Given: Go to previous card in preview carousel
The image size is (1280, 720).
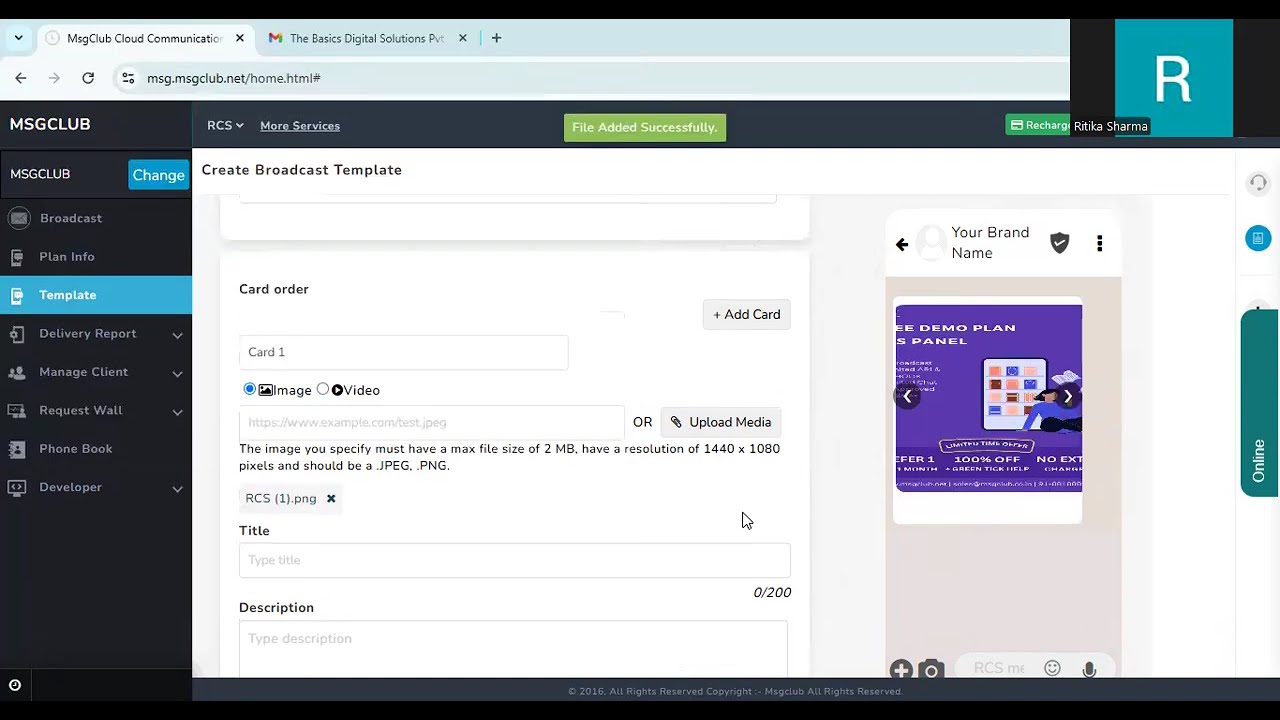Looking at the screenshot, I should pyautogui.click(x=907, y=397).
